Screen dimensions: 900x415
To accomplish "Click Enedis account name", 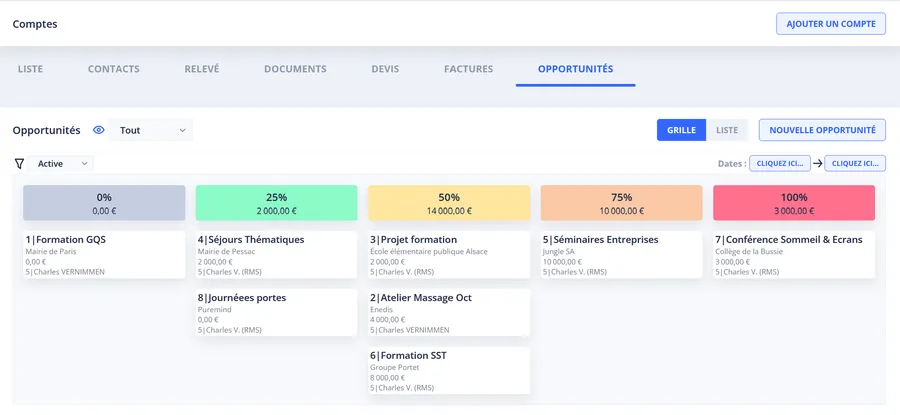I will click(382, 309).
